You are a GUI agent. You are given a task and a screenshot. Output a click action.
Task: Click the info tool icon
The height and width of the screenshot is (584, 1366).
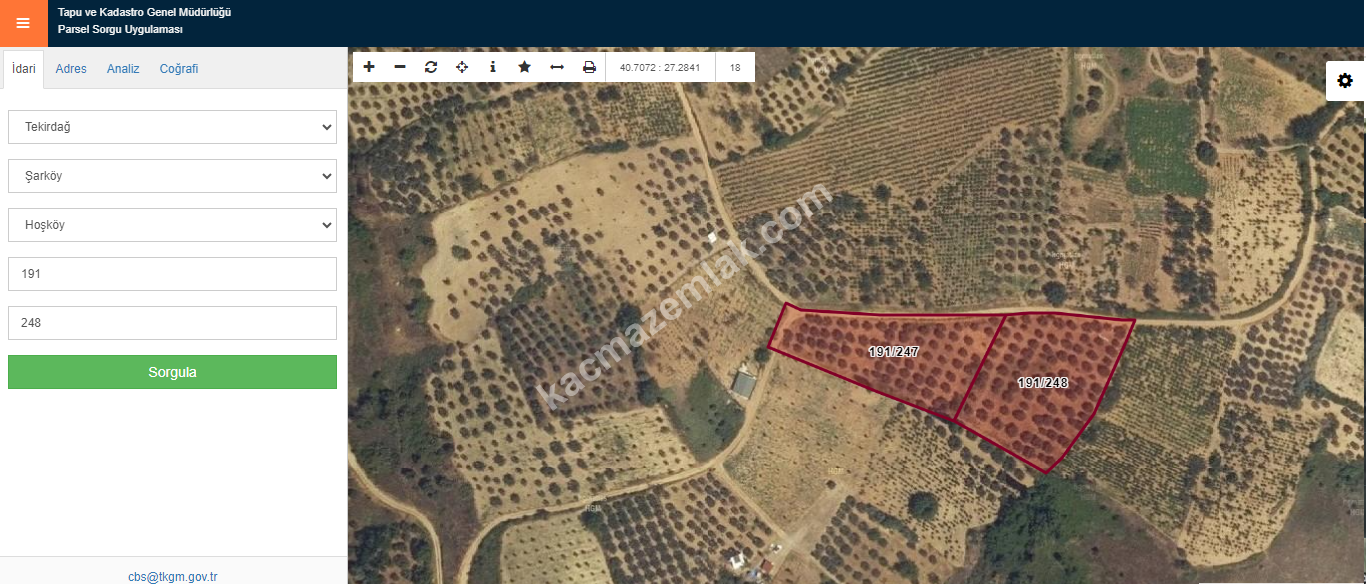pyautogui.click(x=493, y=67)
